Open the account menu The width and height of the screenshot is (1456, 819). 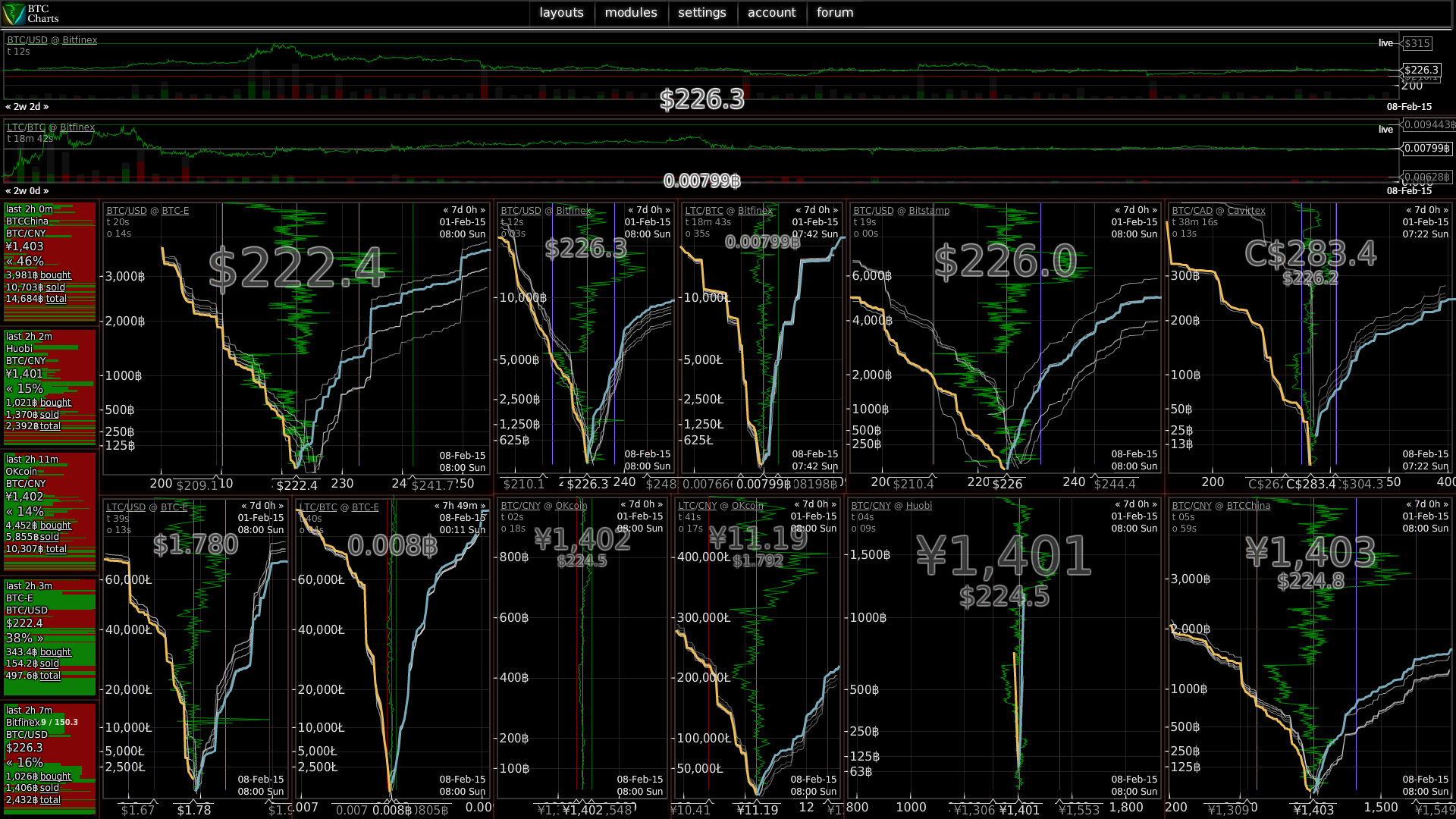[771, 13]
